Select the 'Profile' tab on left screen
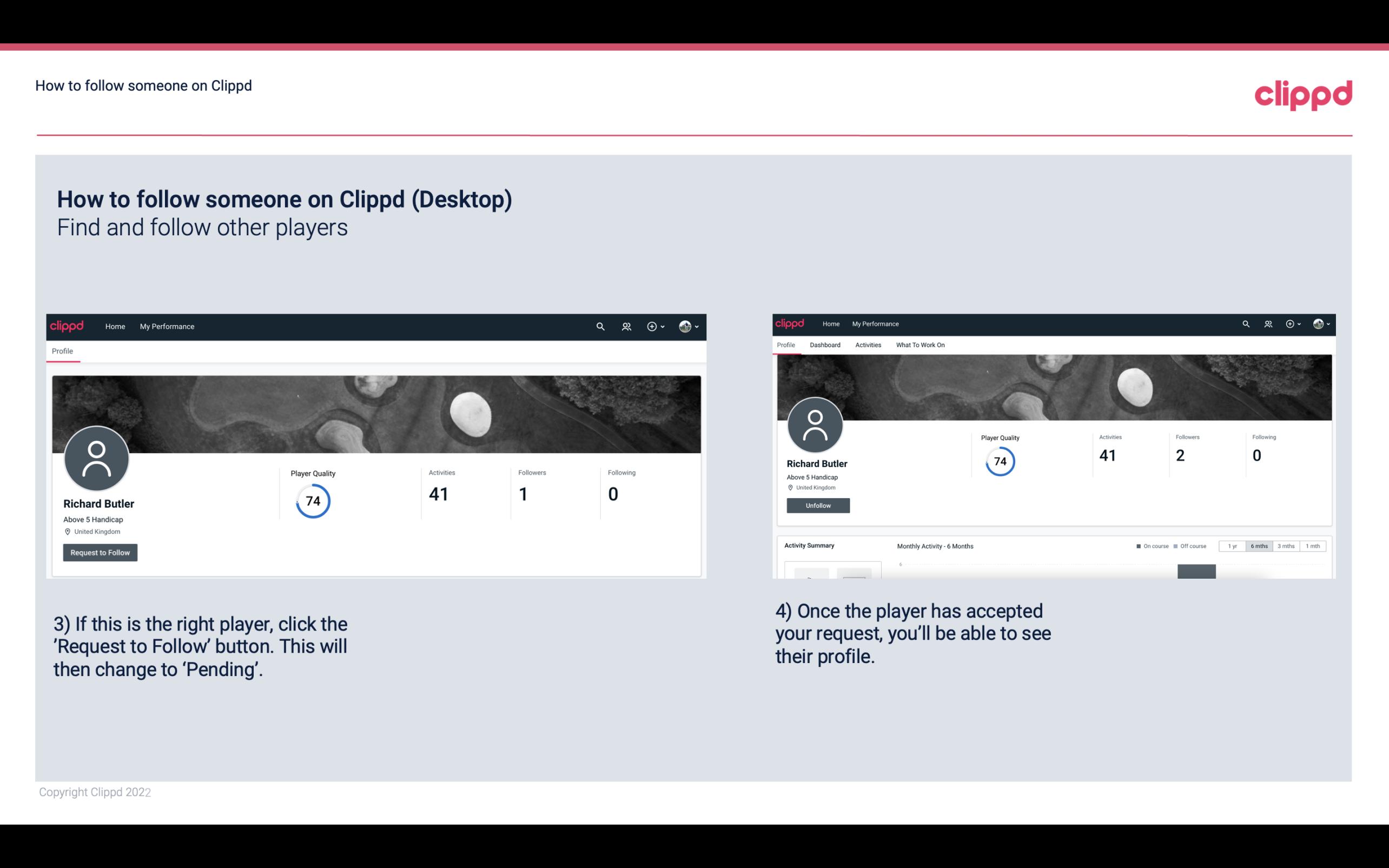This screenshot has width=1389, height=868. 61,351
